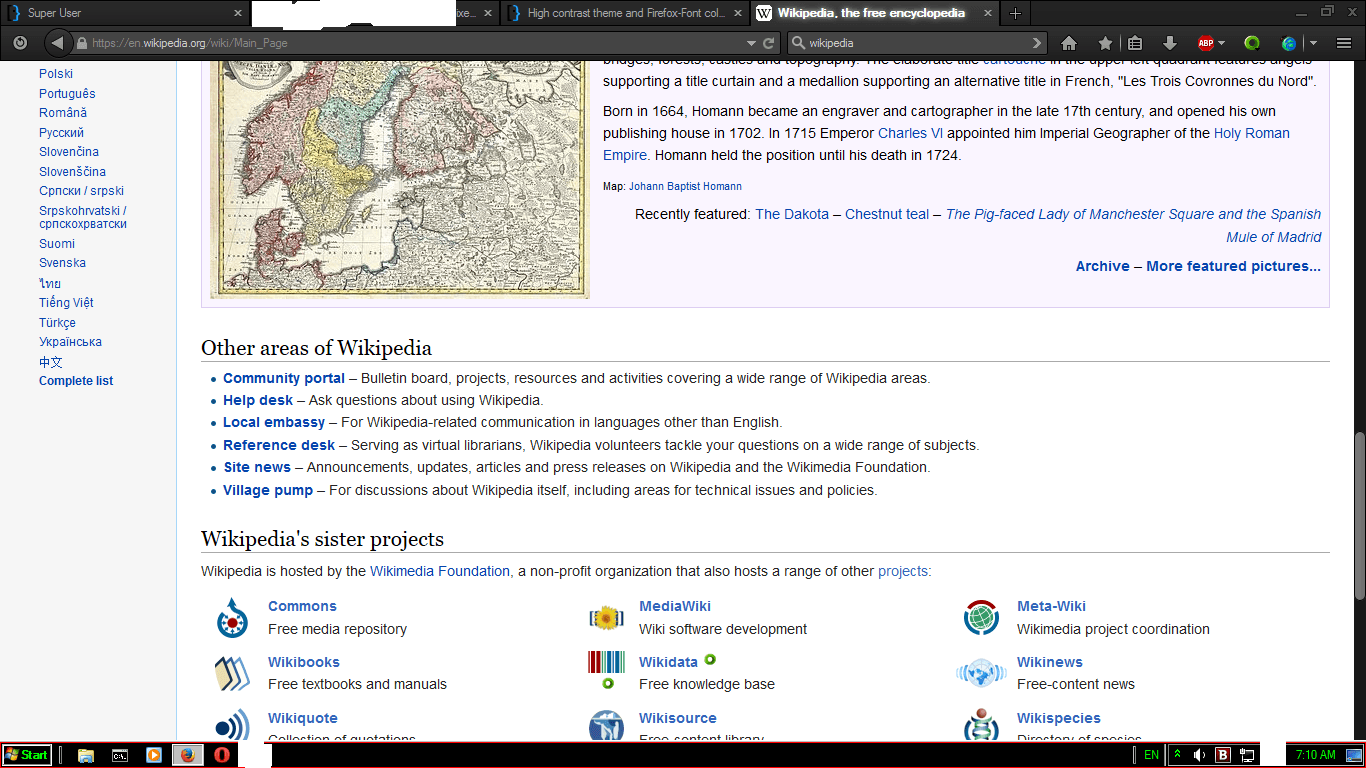The width and height of the screenshot is (1366, 768).
Task: Select Svenska in the languages sidebar
Action: [x=62, y=263]
